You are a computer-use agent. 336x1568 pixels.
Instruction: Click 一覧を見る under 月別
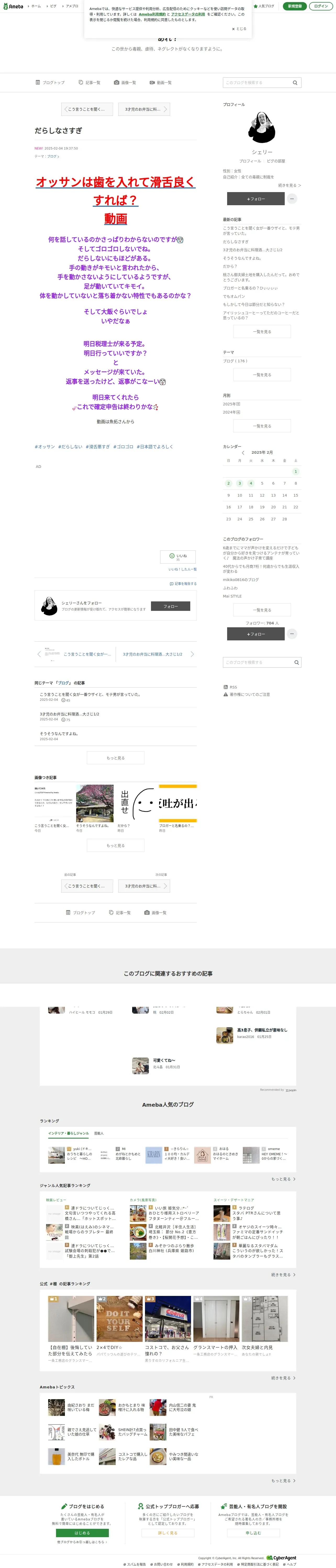(262, 426)
